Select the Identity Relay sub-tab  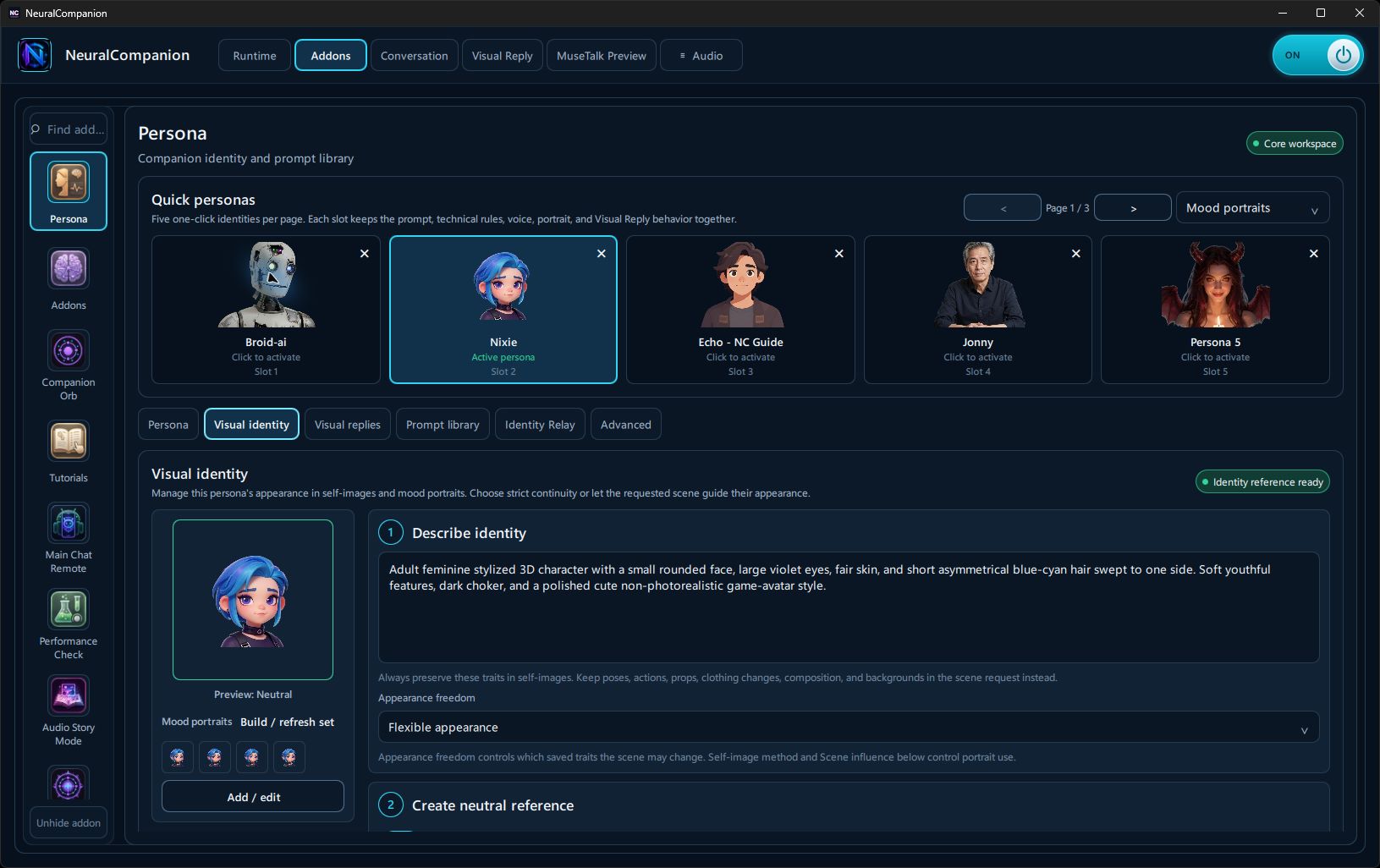pos(540,425)
